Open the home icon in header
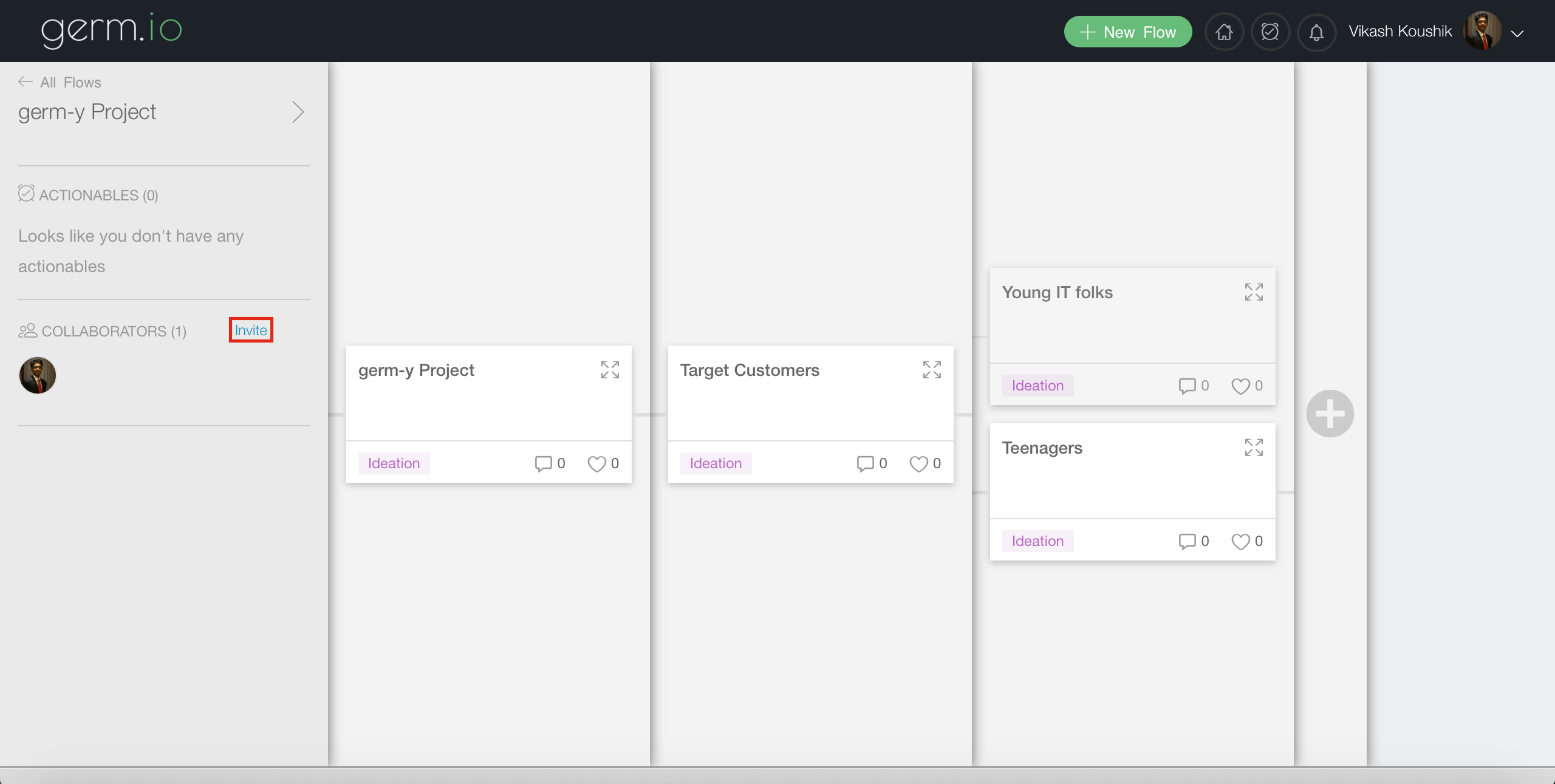Viewport: 1555px width, 784px height. point(1224,32)
